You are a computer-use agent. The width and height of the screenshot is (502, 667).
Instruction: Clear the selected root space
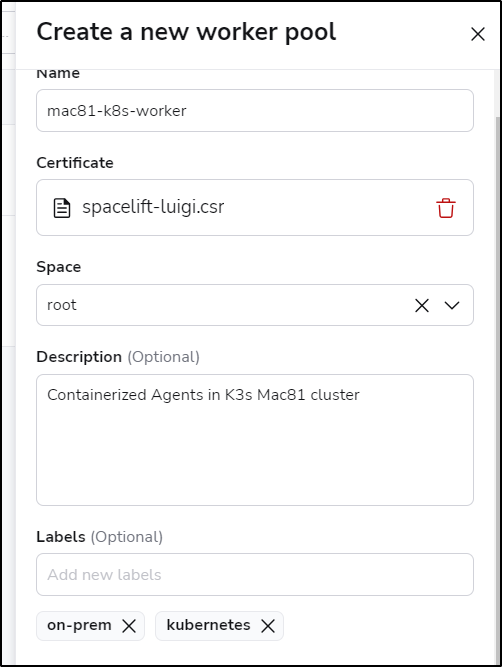point(422,305)
